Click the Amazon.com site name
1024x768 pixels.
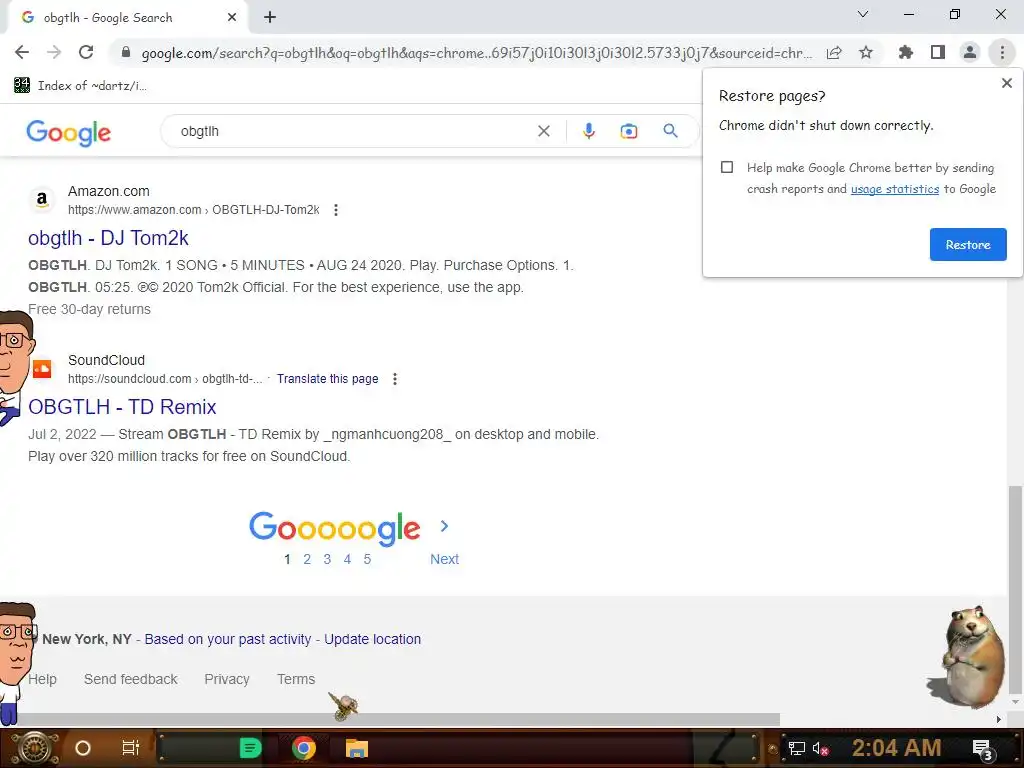(x=108, y=191)
